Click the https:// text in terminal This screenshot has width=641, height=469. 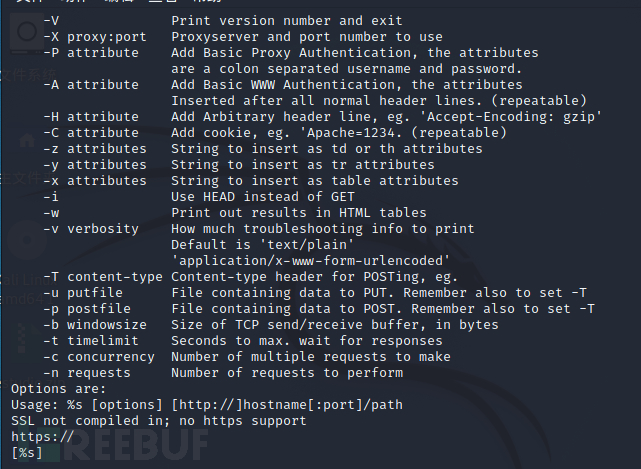(x=42, y=437)
